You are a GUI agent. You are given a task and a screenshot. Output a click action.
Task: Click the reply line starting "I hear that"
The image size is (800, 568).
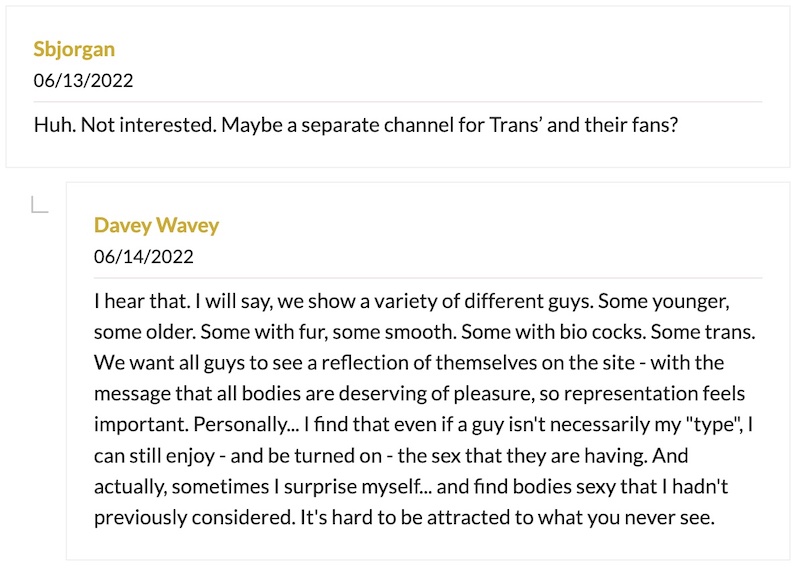(412, 301)
